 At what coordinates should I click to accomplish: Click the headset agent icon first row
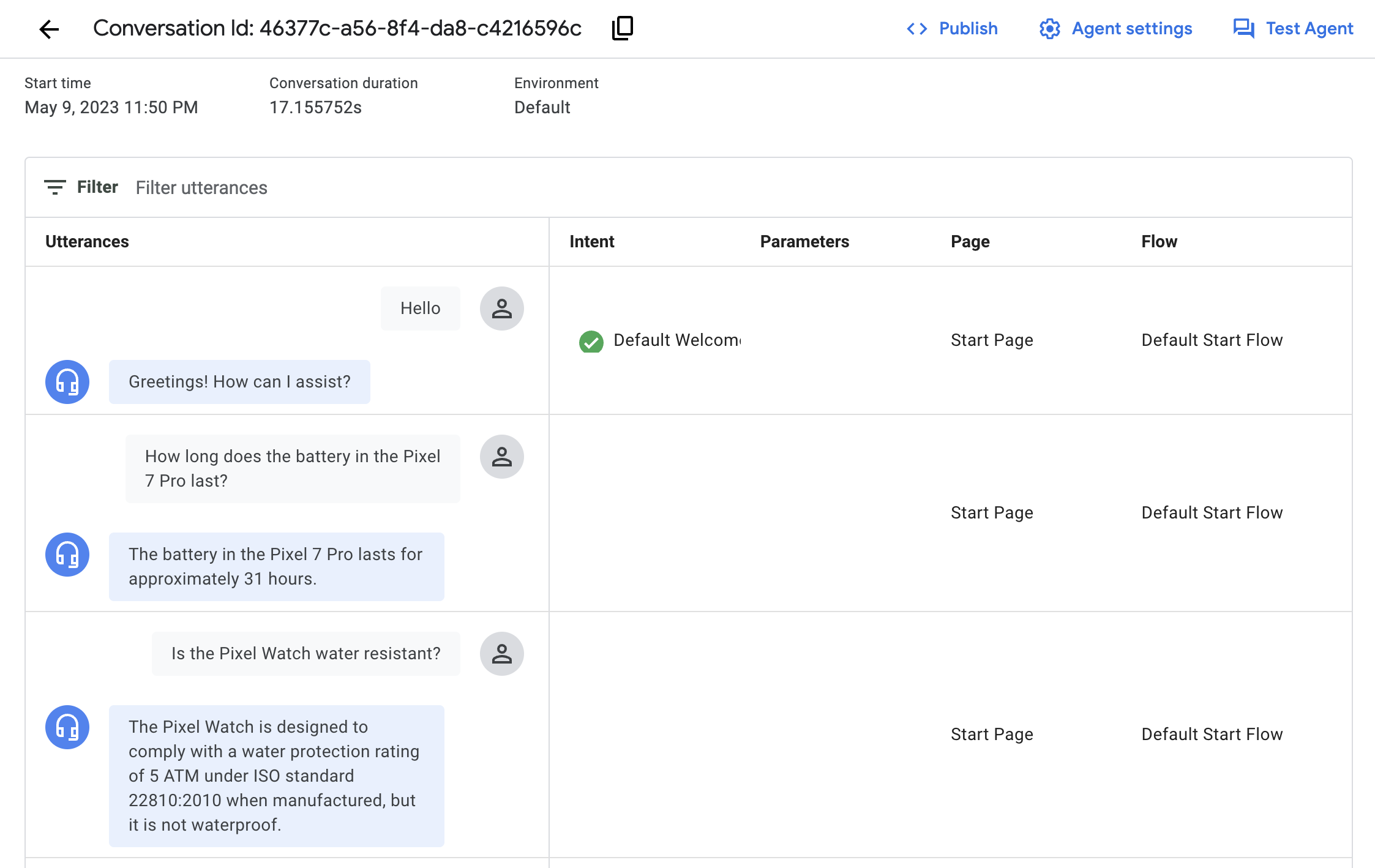point(66,381)
